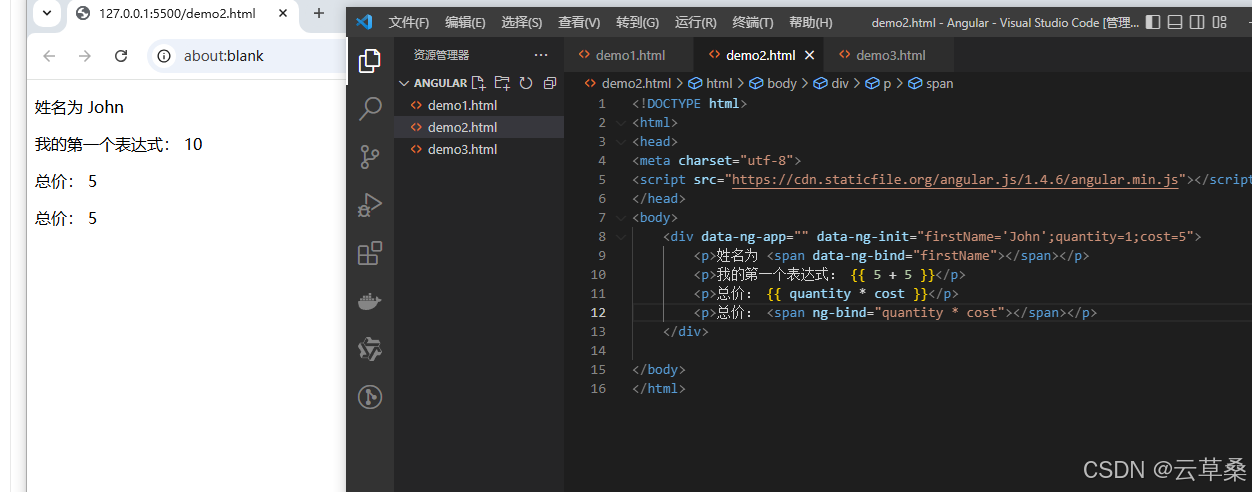Select demo2.html in the explorer tree
Image resolution: width=1252 pixels, height=492 pixels.
tap(479, 127)
